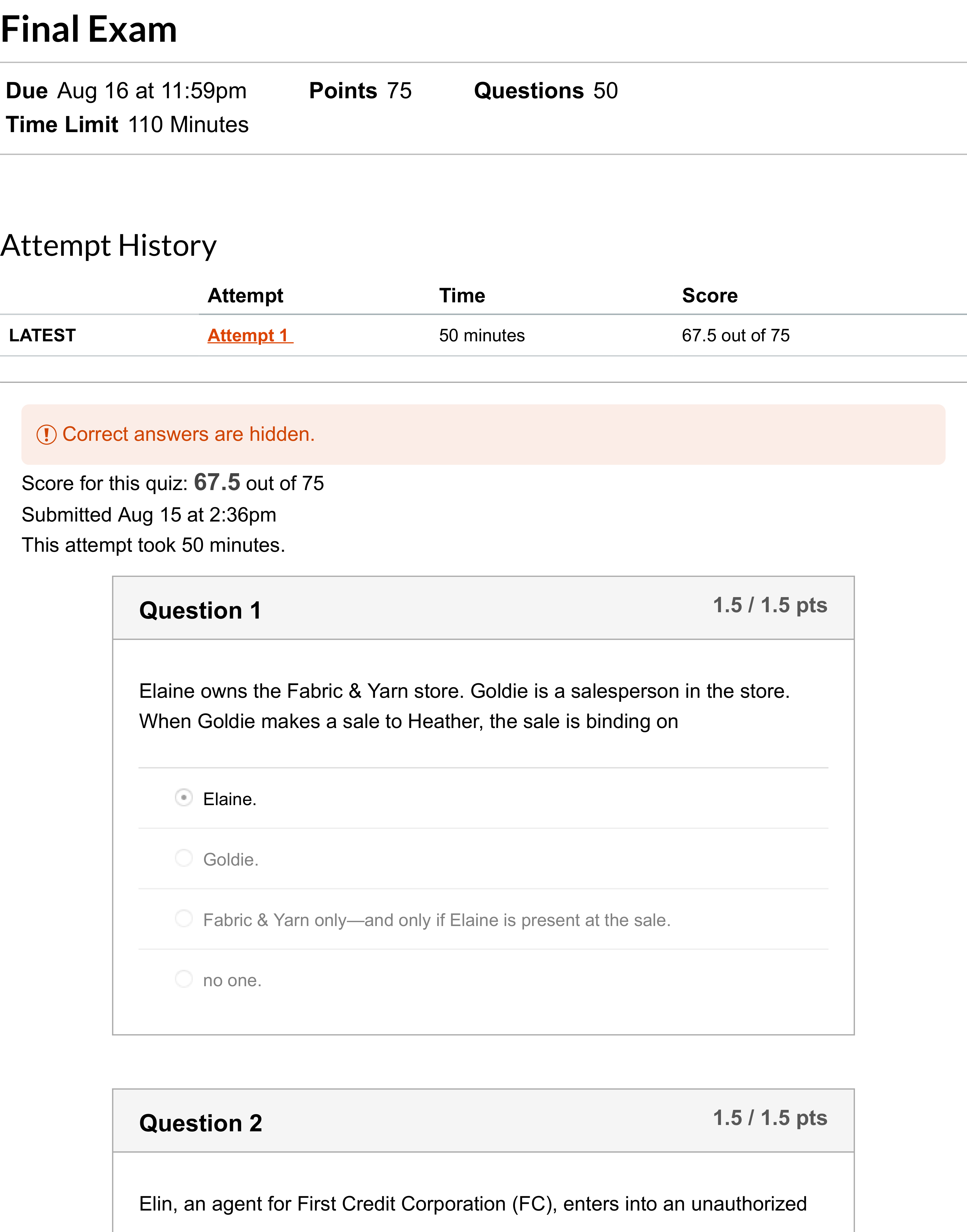Click the Score column header
Viewport: 967px width, 1232px height.
point(710,296)
